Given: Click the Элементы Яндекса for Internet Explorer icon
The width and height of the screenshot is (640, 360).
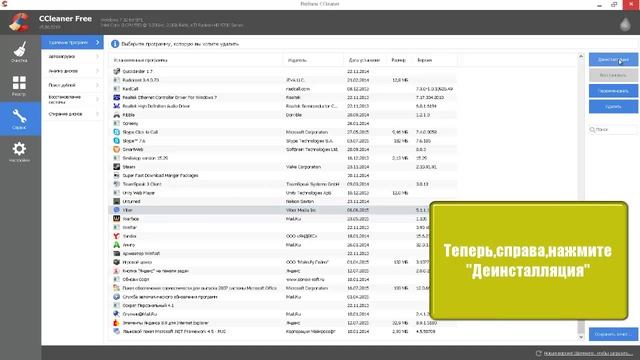Looking at the screenshot, I should click(116, 322).
